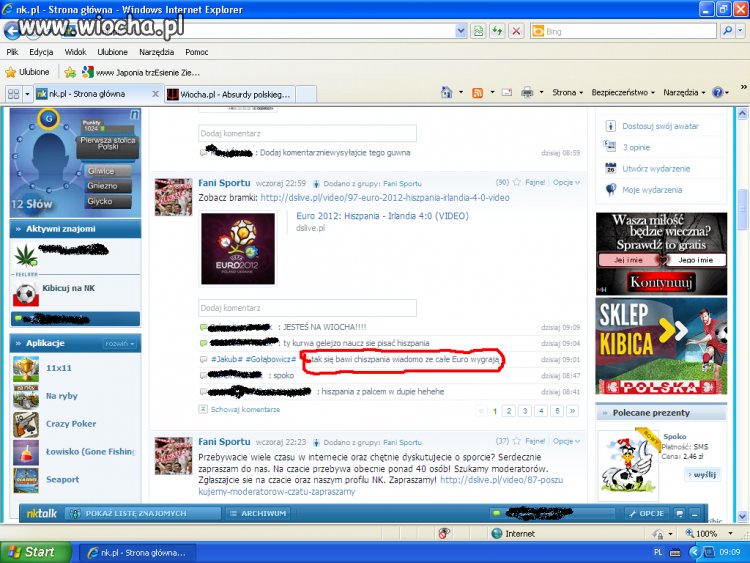Click the nktalk OPCJE button
This screenshot has width=750, height=563.
[646, 513]
